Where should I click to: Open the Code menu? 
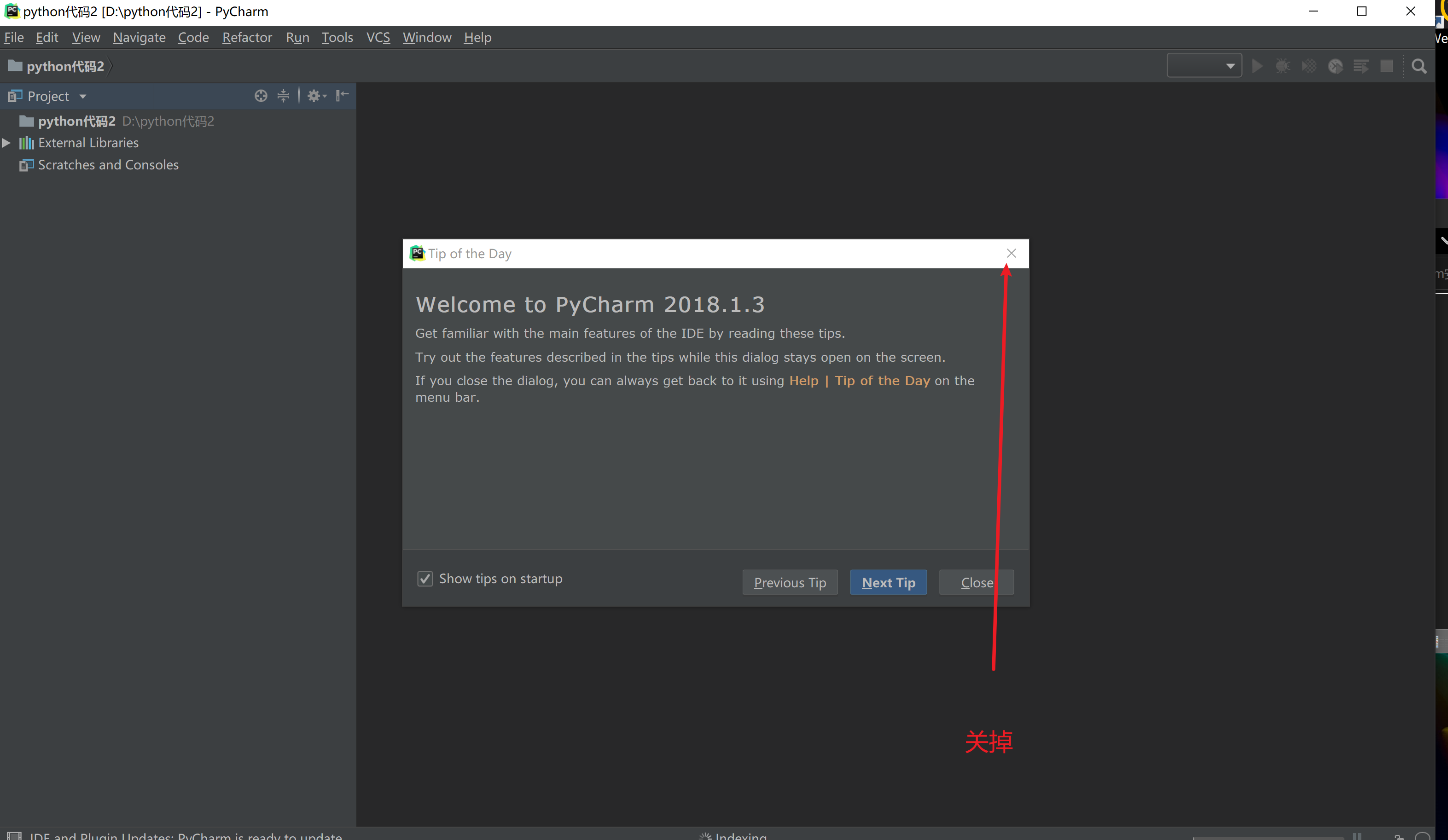point(193,37)
